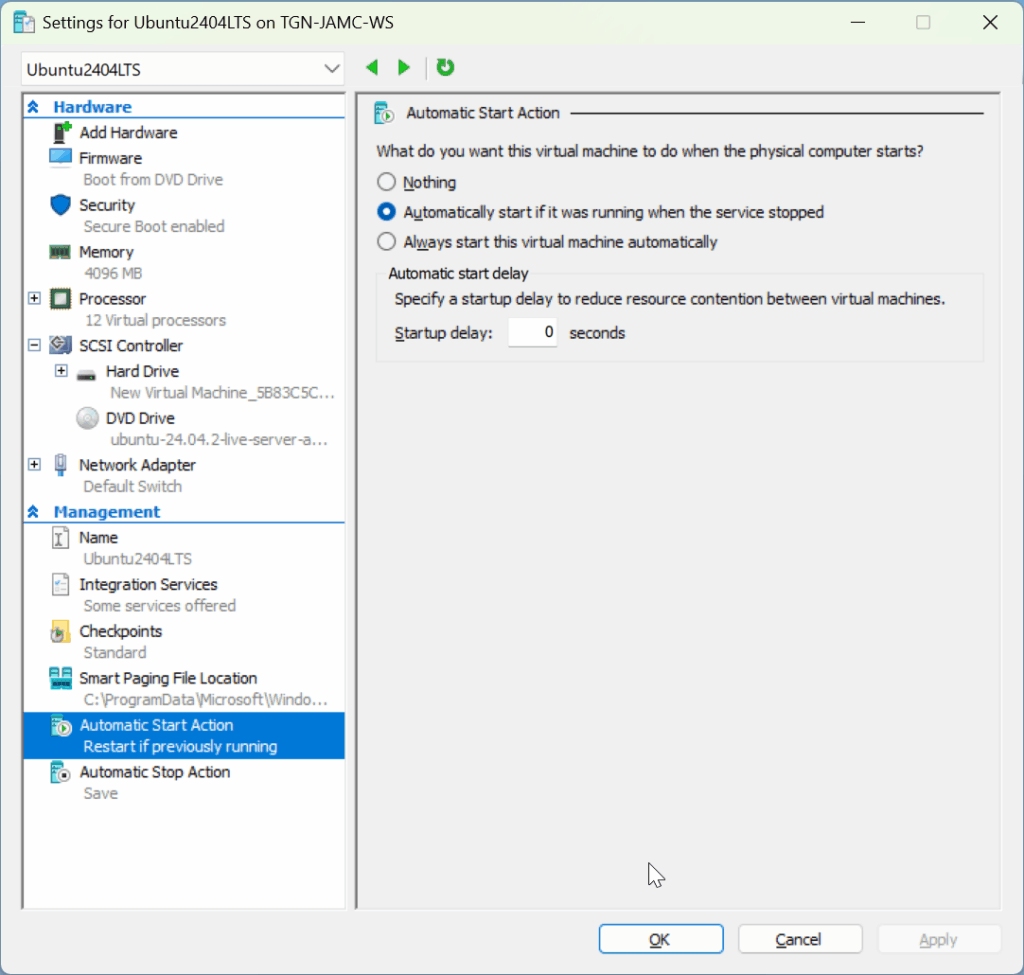
Task: Click the Automatic Start Action tree icon
Action: coord(61,726)
